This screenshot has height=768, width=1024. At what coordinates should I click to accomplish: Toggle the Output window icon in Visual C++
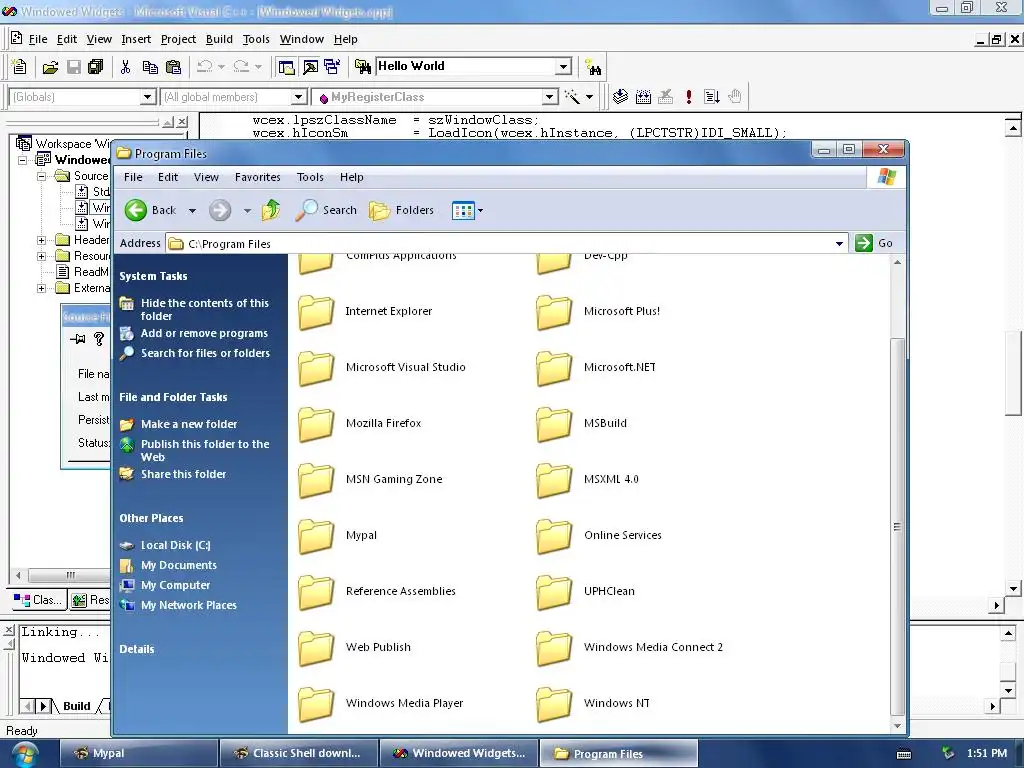310,67
